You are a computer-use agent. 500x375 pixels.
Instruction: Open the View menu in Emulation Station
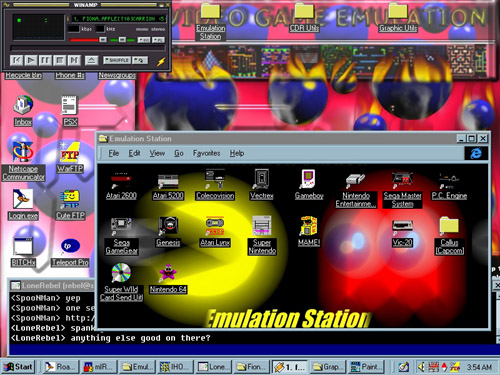click(x=157, y=153)
